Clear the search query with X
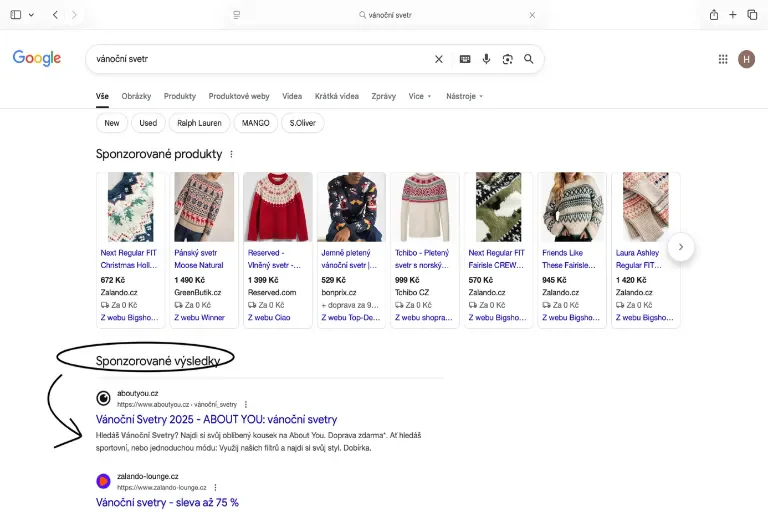 [x=439, y=59]
